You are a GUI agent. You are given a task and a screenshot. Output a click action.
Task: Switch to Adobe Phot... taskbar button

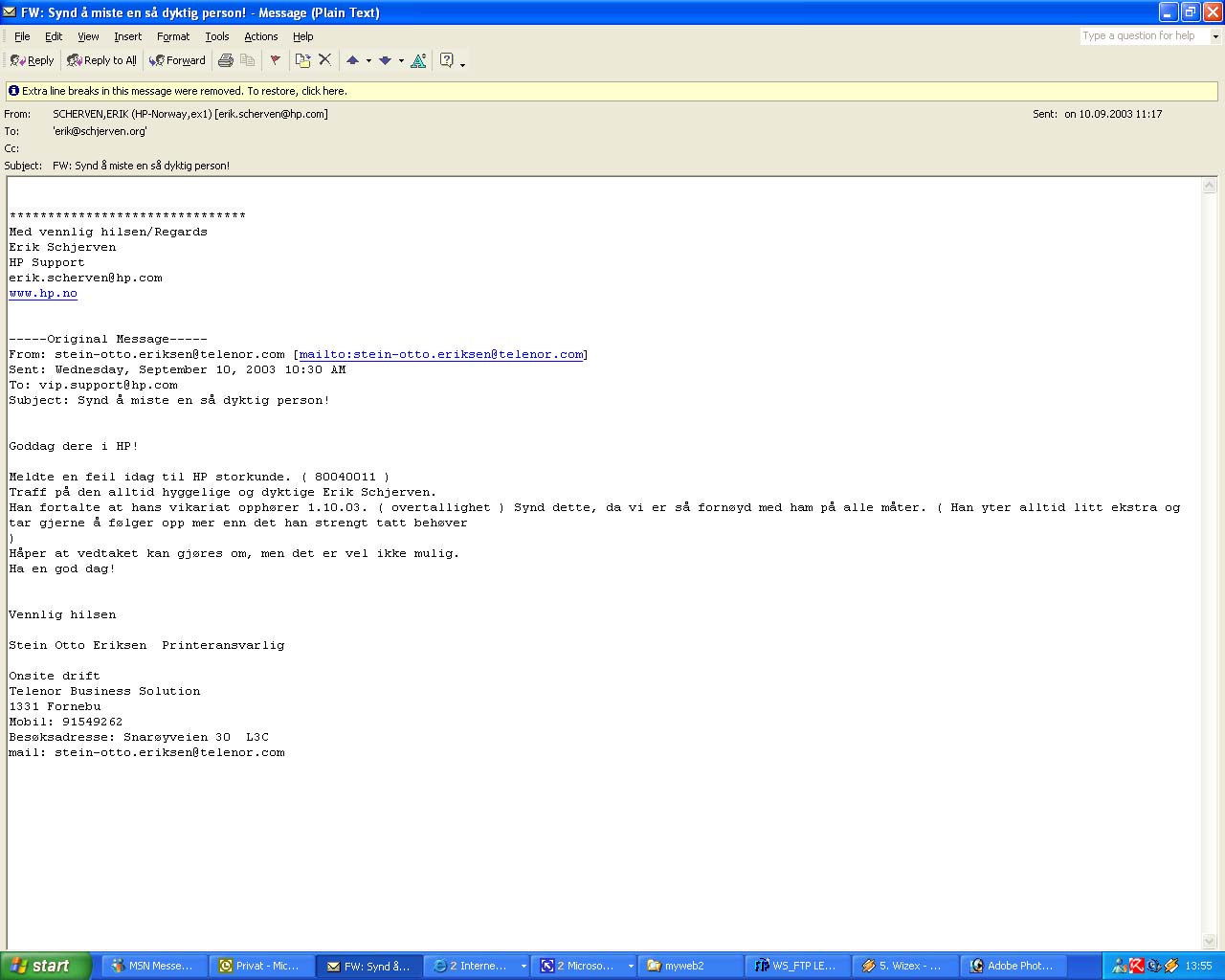1013,966
